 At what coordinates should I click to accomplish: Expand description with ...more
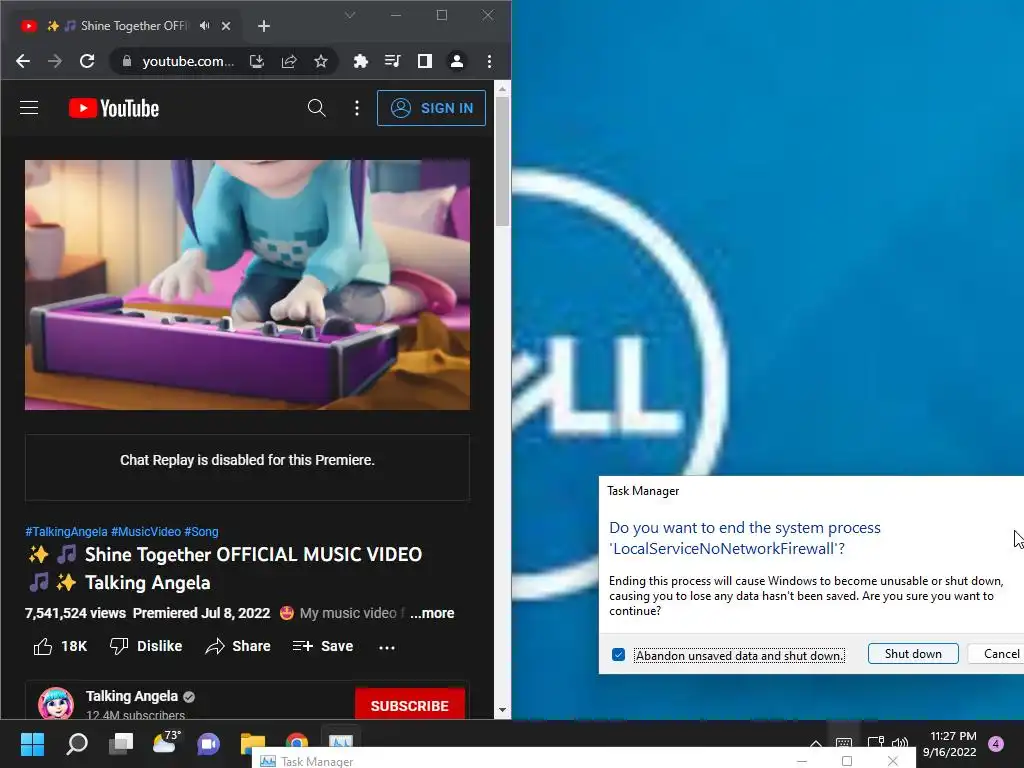tap(432, 613)
